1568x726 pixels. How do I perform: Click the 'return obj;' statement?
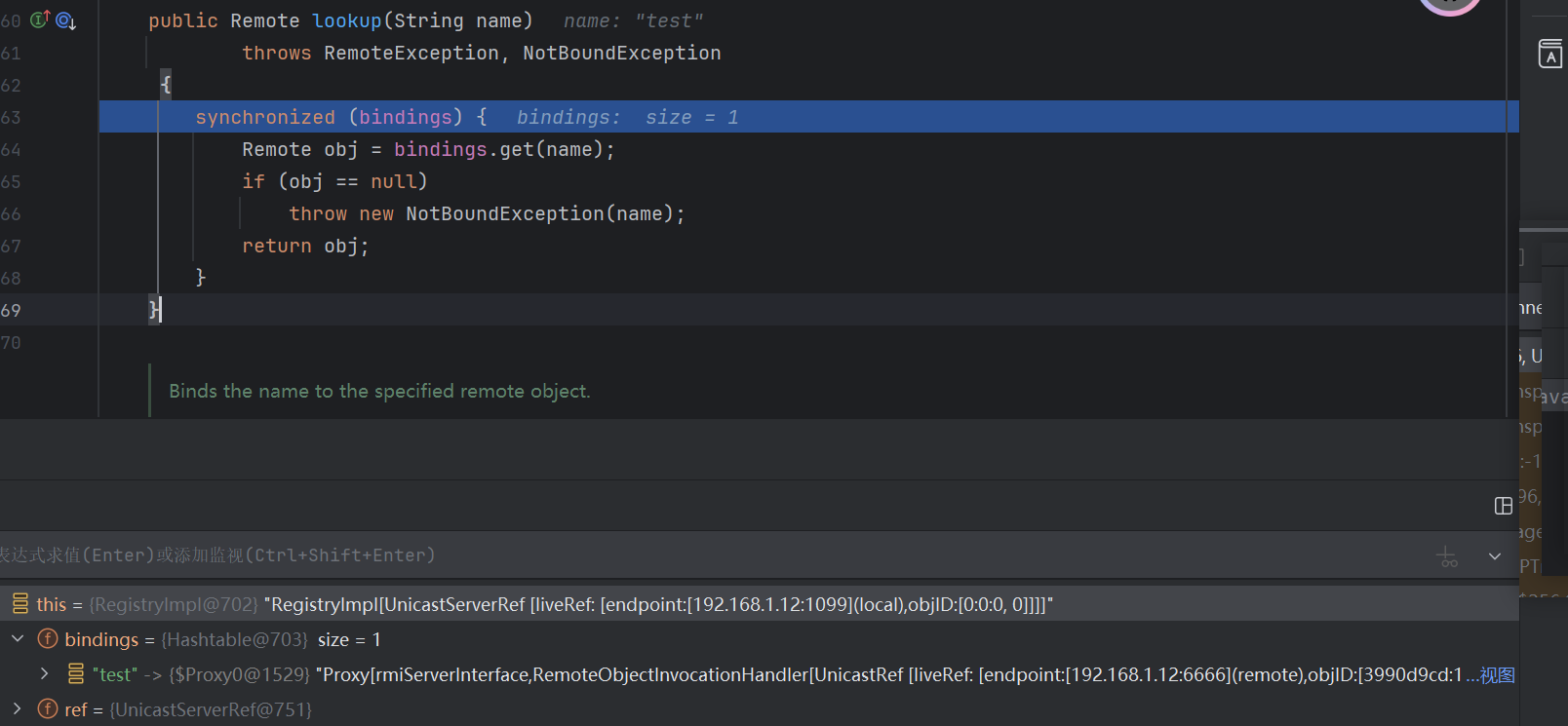click(x=306, y=246)
